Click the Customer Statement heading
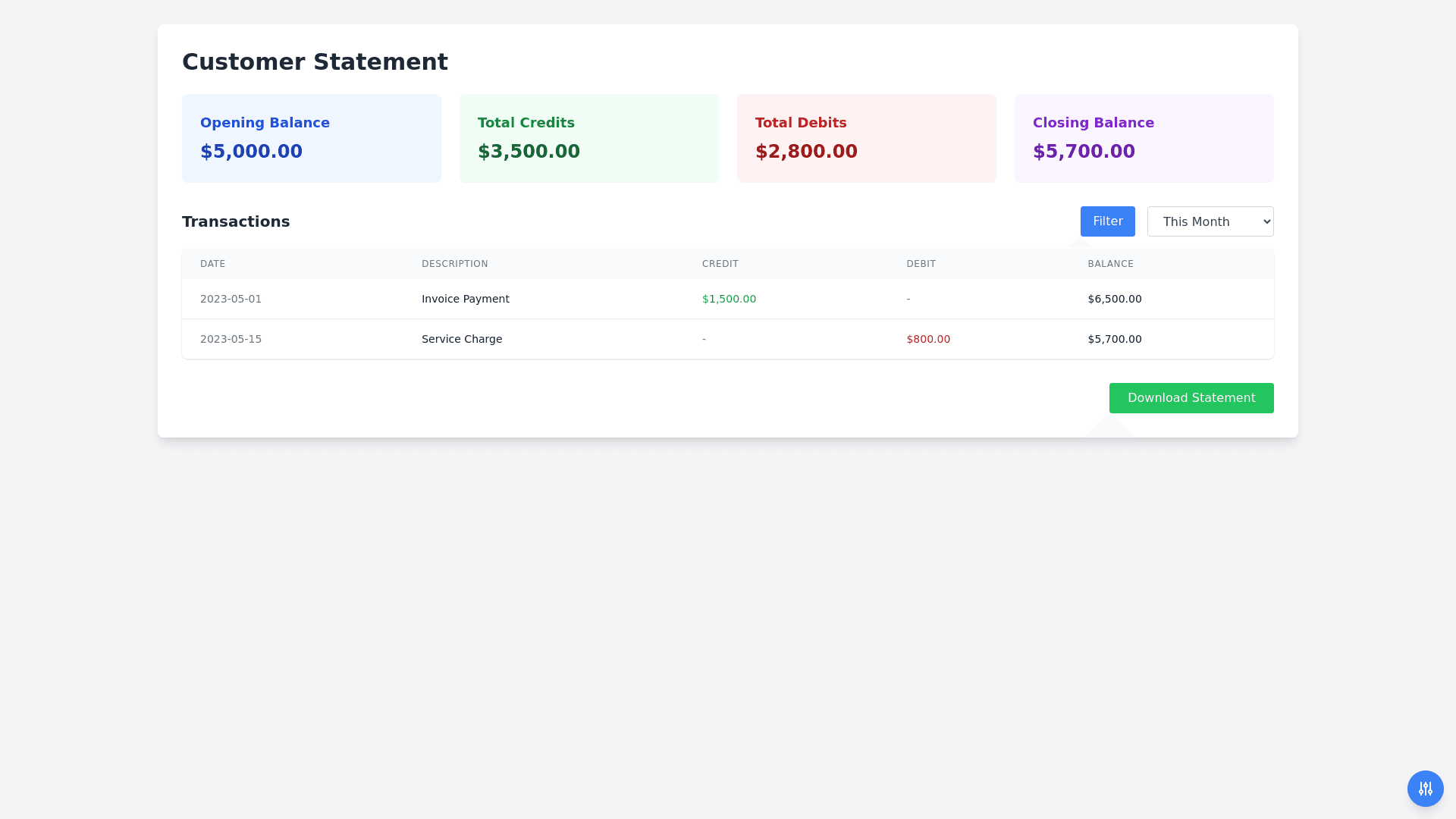This screenshot has height=819, width=1456. pos(315,61)
